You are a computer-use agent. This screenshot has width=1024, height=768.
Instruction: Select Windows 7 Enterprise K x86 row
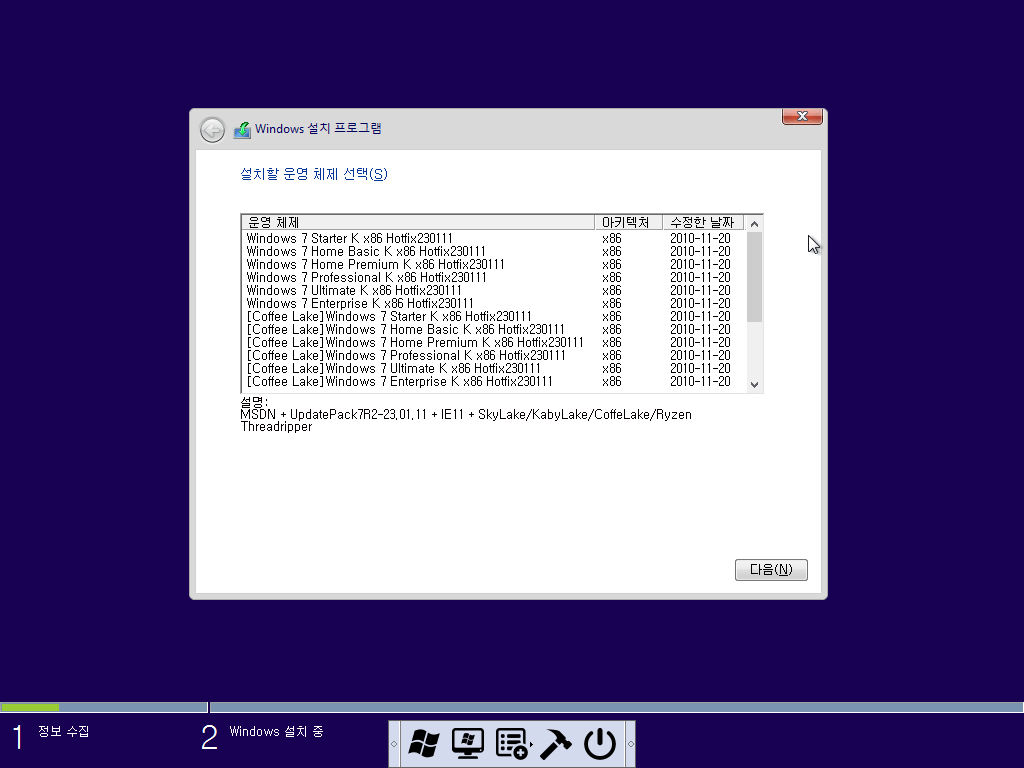click(x=493, y=304)
